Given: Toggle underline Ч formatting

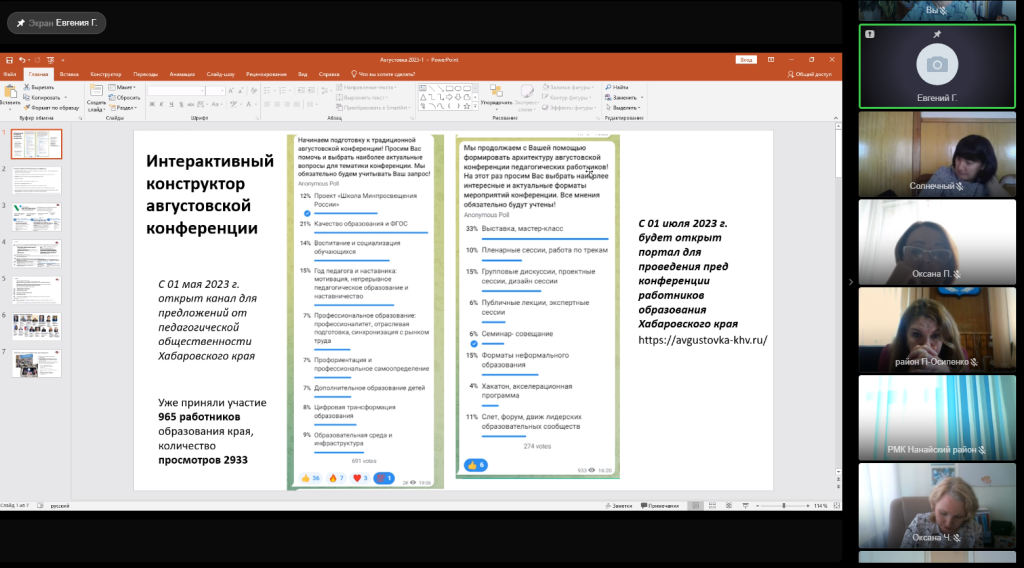Looking at the screenshot, I should 171,104.
